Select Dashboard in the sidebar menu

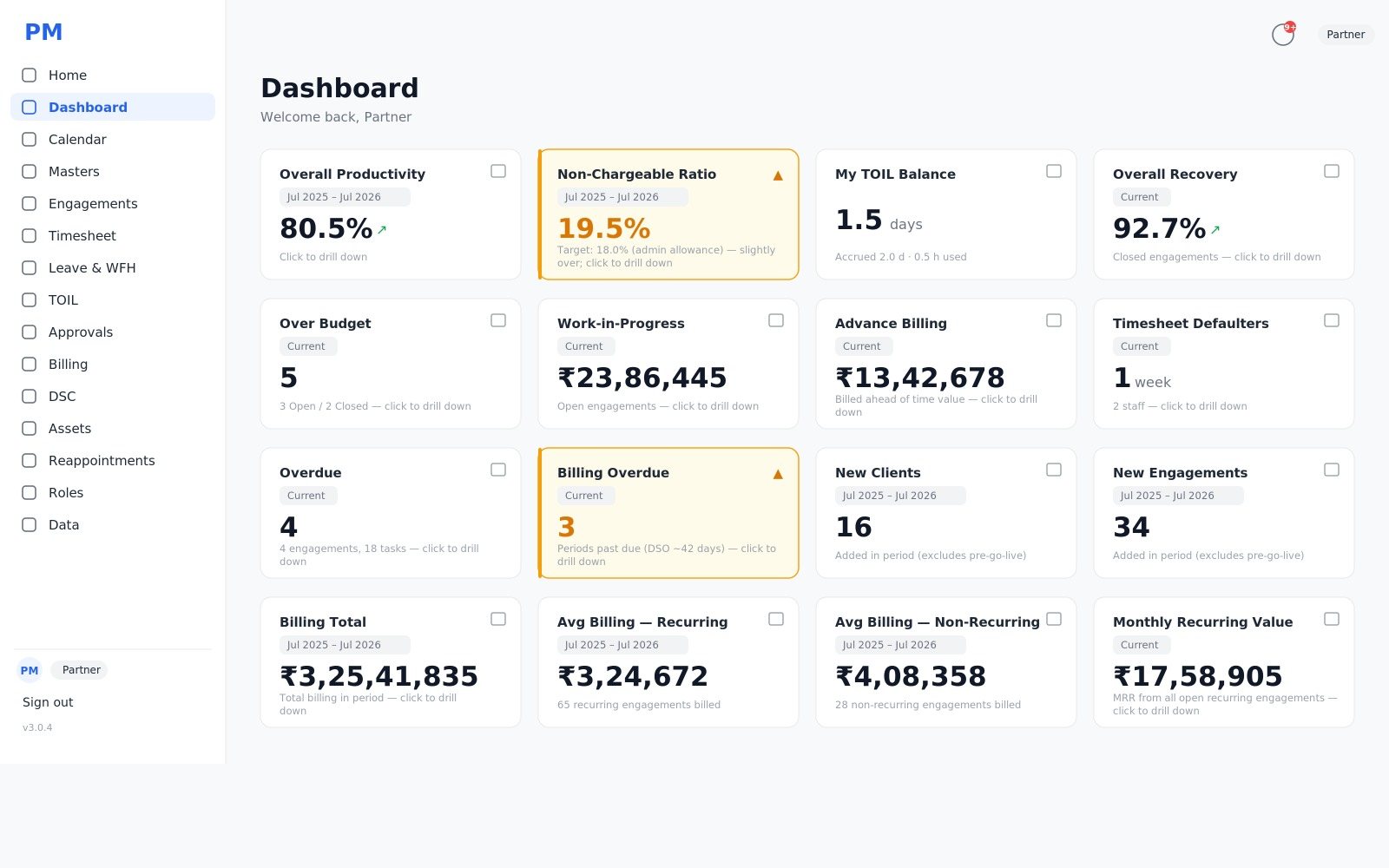point(113,108)
